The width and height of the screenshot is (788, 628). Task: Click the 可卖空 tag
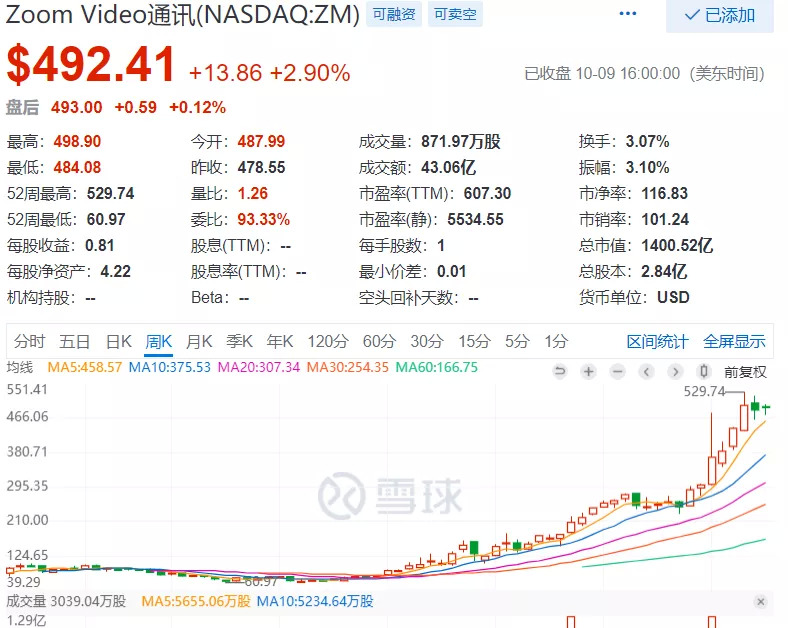tap(455, 14)
